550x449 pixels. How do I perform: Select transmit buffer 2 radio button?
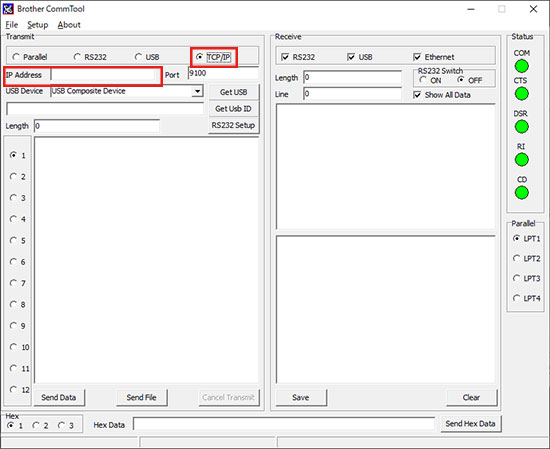(13, 176)
